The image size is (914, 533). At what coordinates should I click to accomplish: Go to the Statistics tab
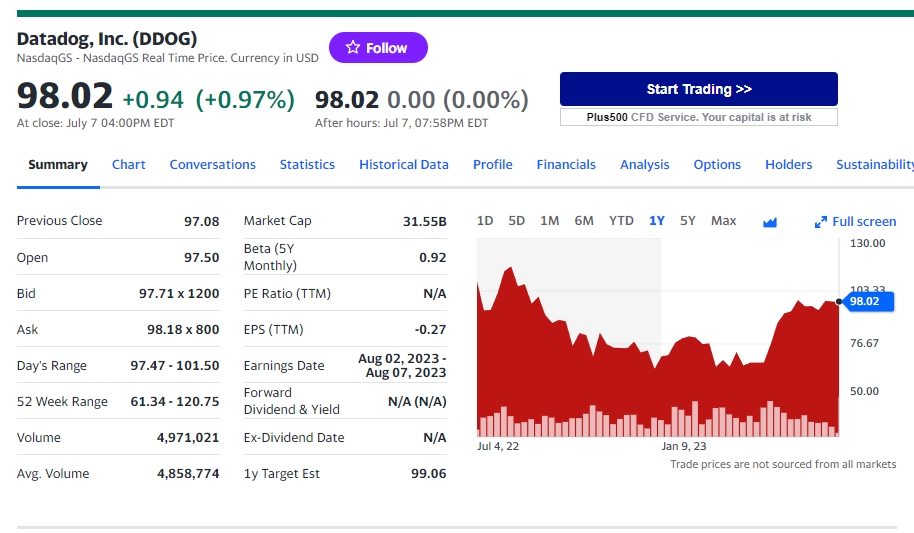point(307,164)
